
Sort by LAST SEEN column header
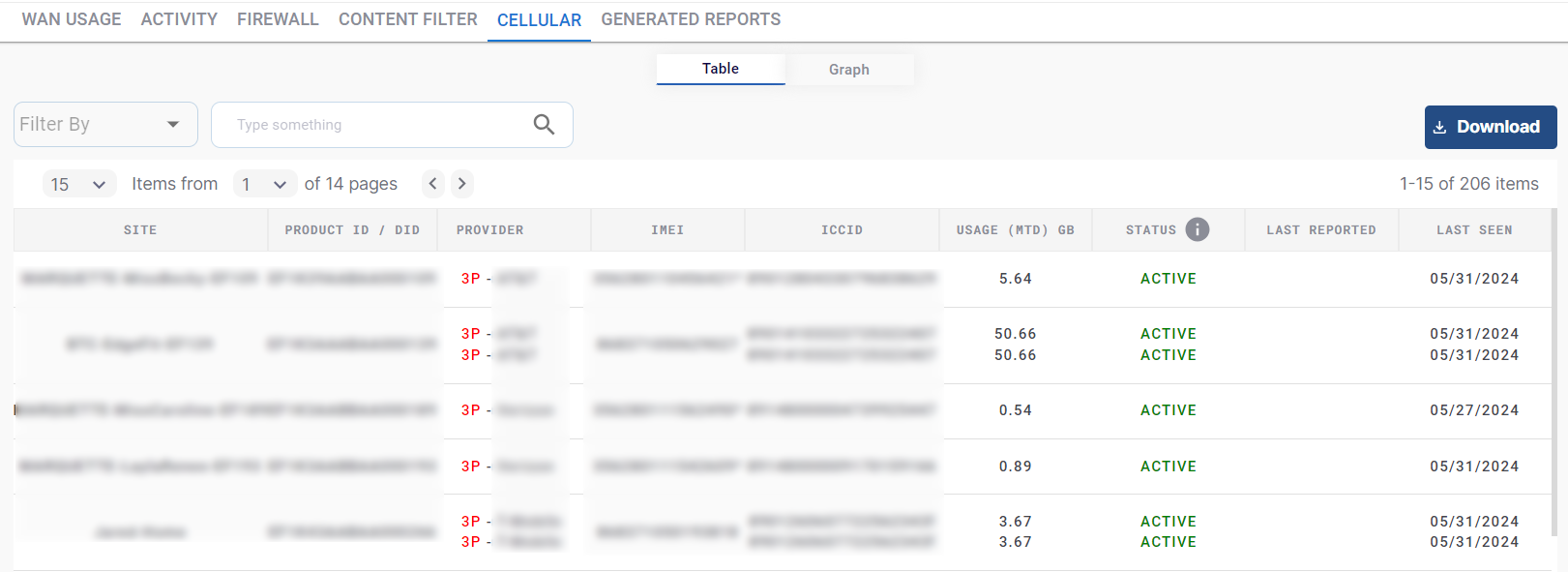(x=1475, y=230)
